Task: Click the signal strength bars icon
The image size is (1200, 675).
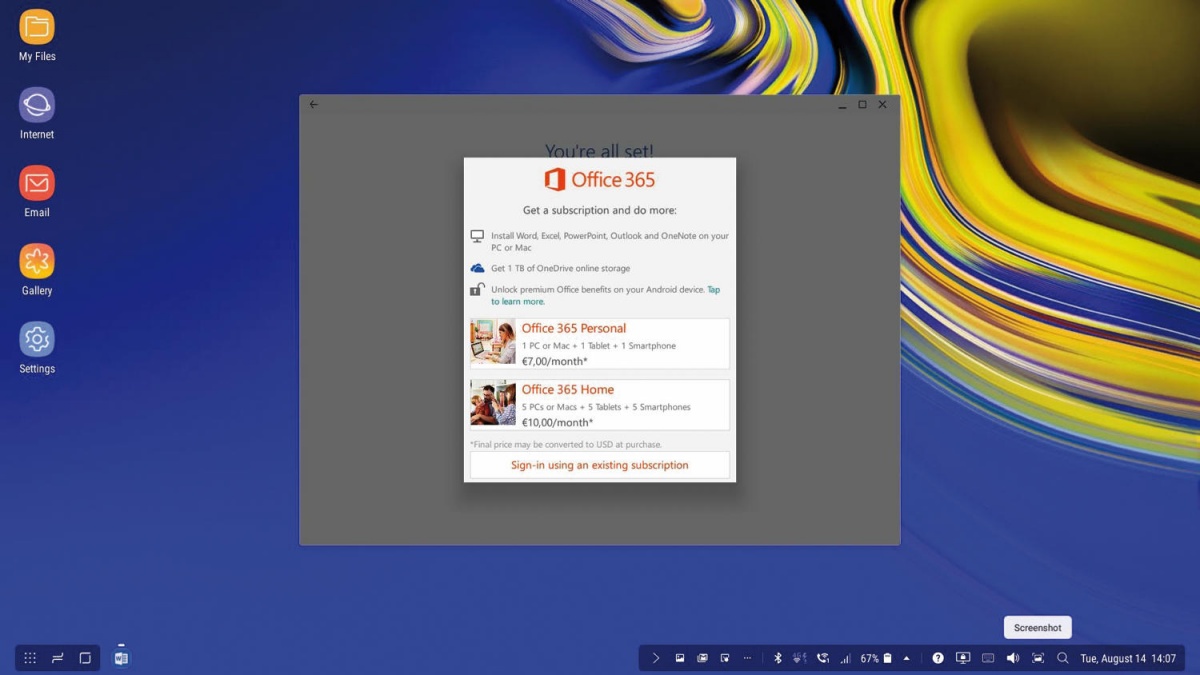Action: pyautogui.click(x=845, y=658)
